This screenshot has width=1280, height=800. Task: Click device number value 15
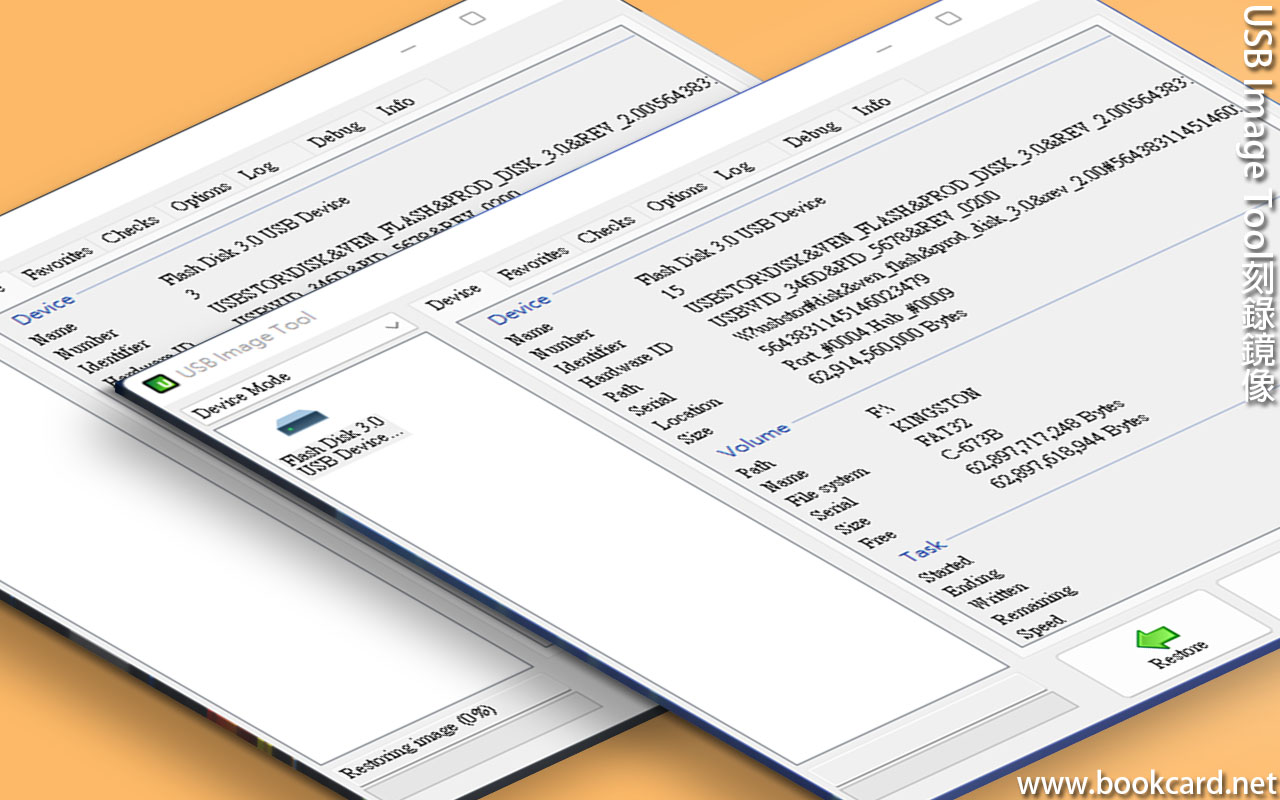pos(674,293)
